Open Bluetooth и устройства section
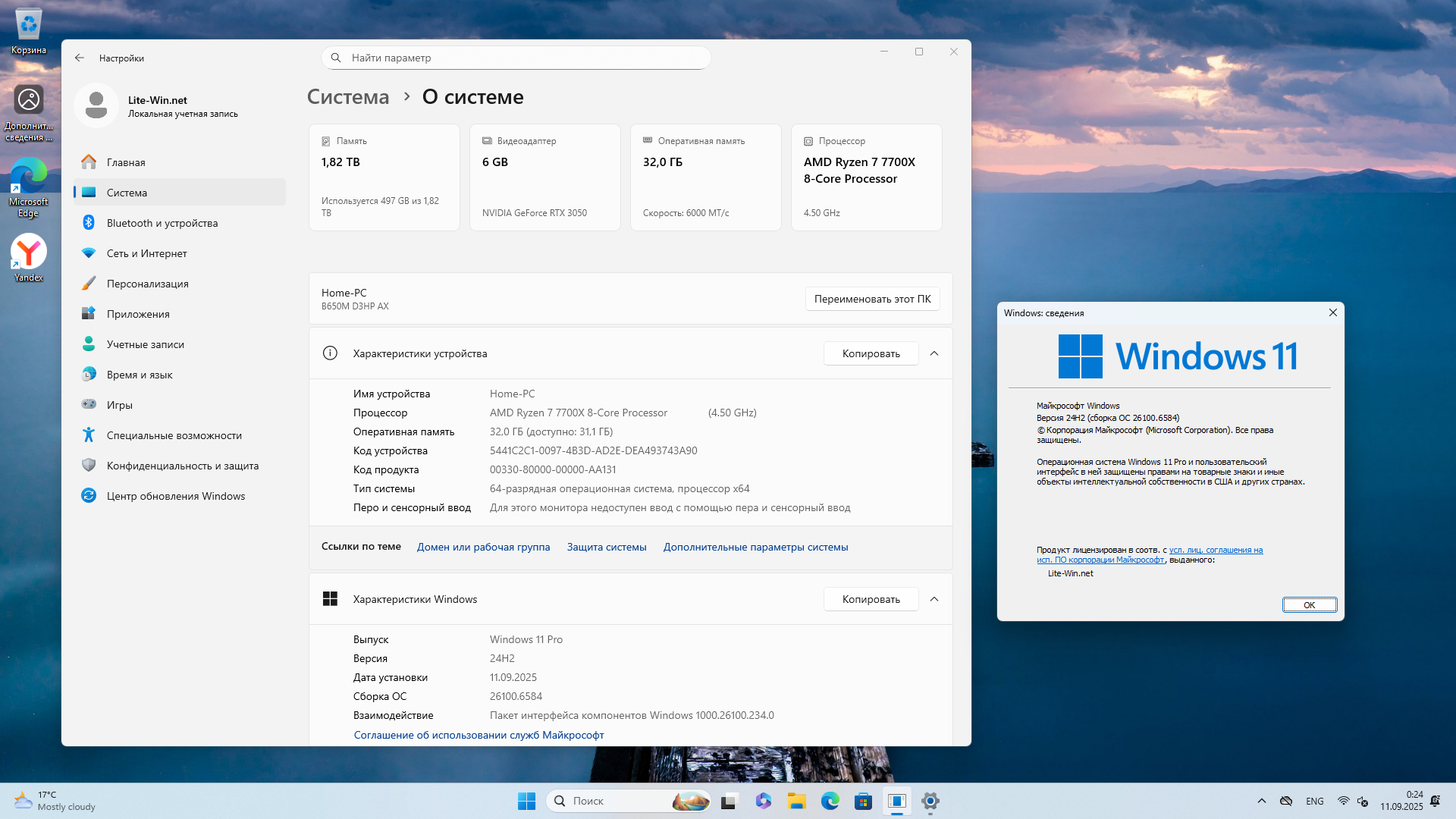 162,223
